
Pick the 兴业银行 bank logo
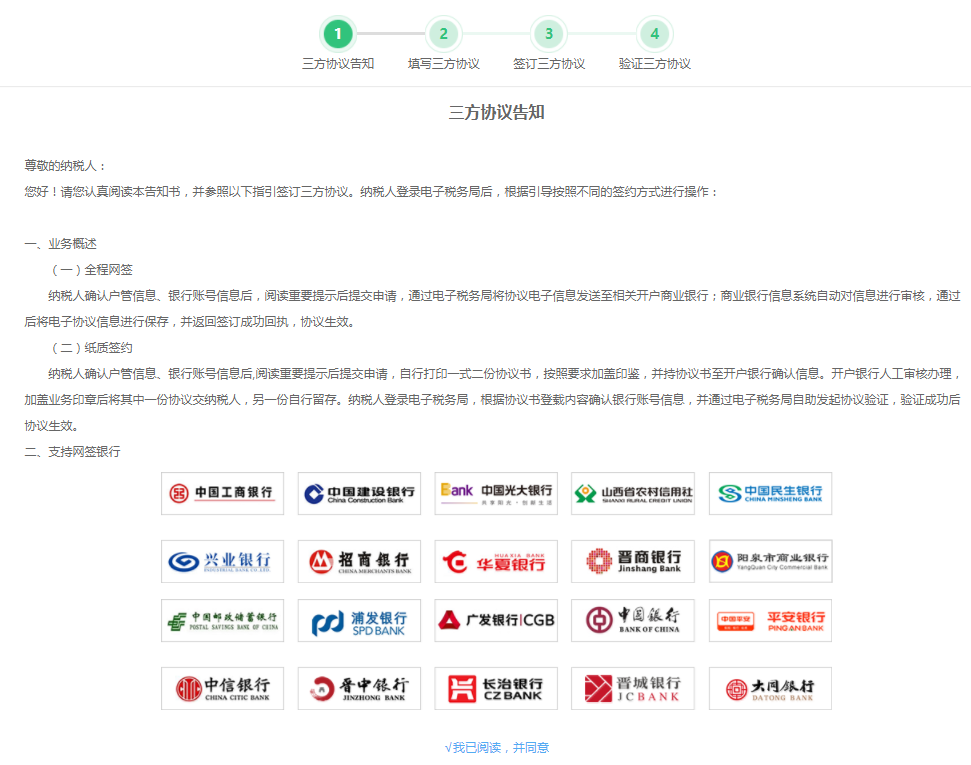point(222,561)
